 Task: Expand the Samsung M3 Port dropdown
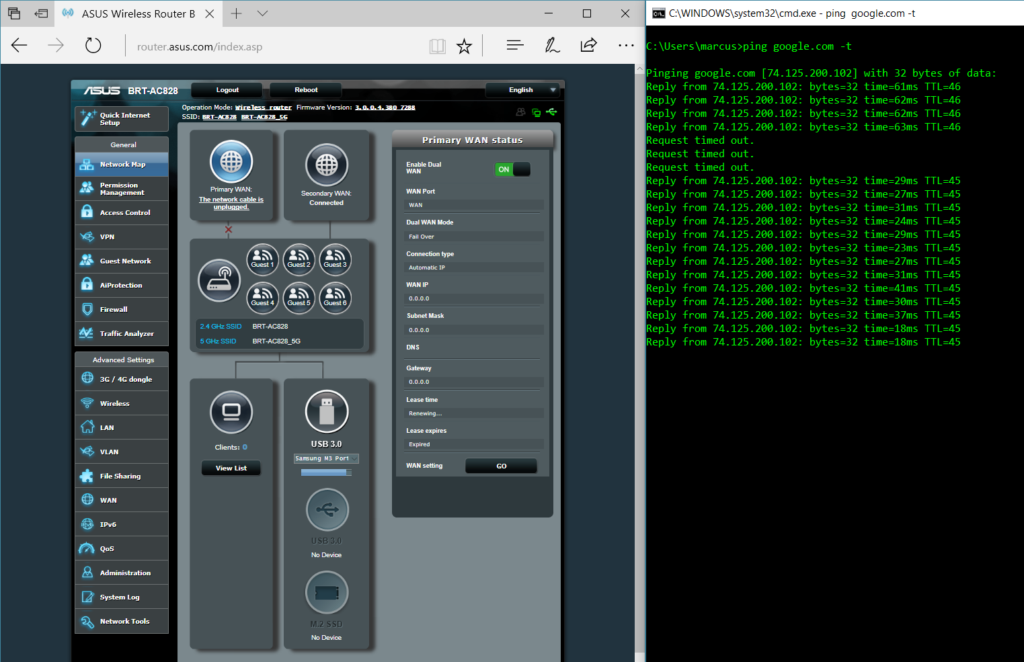coord(326,458)
